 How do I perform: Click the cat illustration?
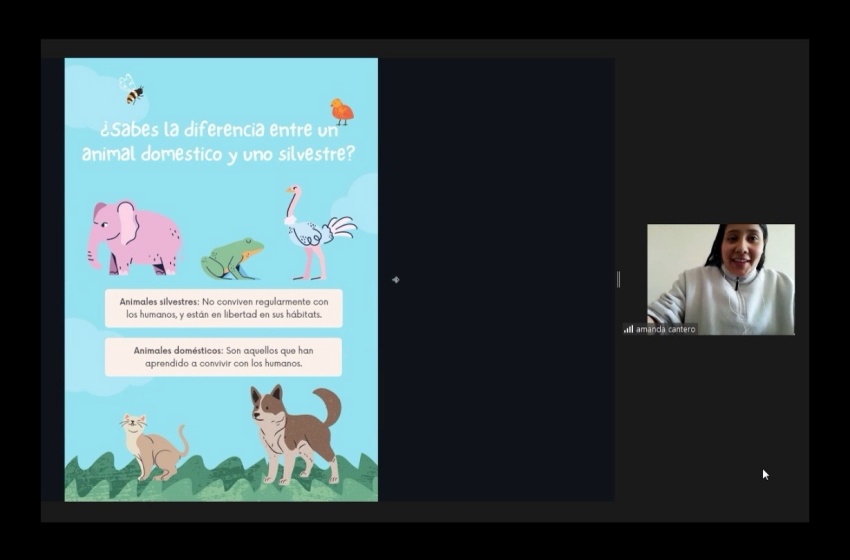pos(154,447)
